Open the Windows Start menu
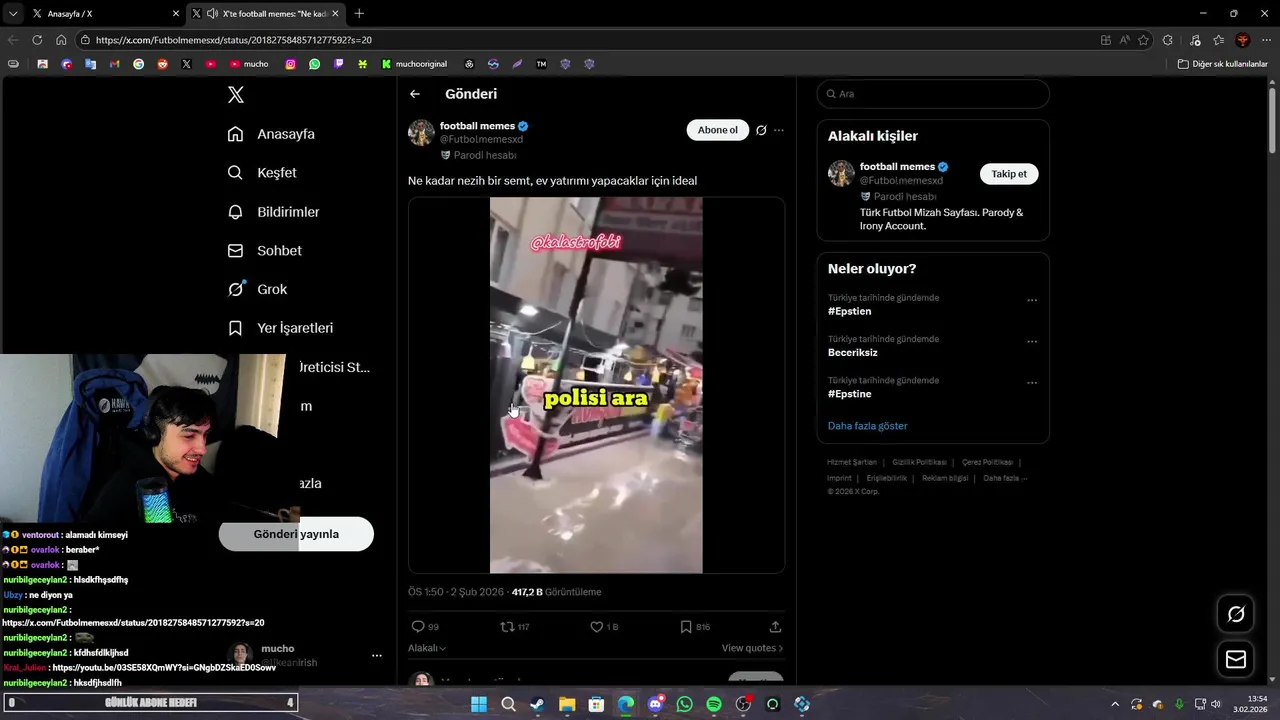 (x=479, y=704)
